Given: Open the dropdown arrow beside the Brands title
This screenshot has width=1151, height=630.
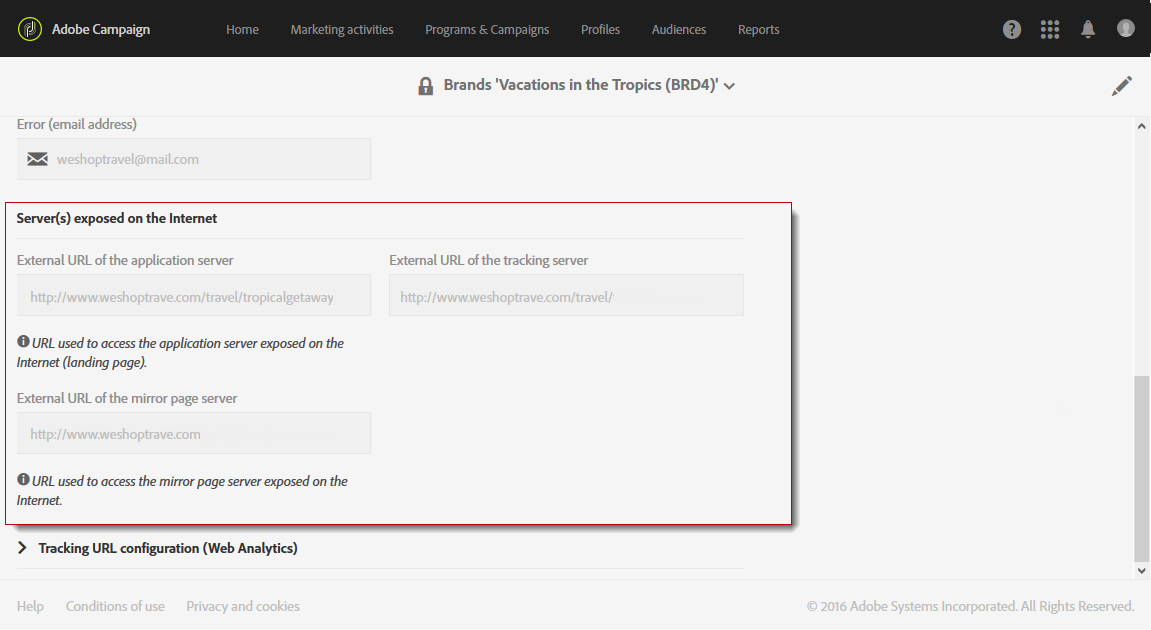Looking at the screenshot, I should pyautogui.click(x=729, y=86).
